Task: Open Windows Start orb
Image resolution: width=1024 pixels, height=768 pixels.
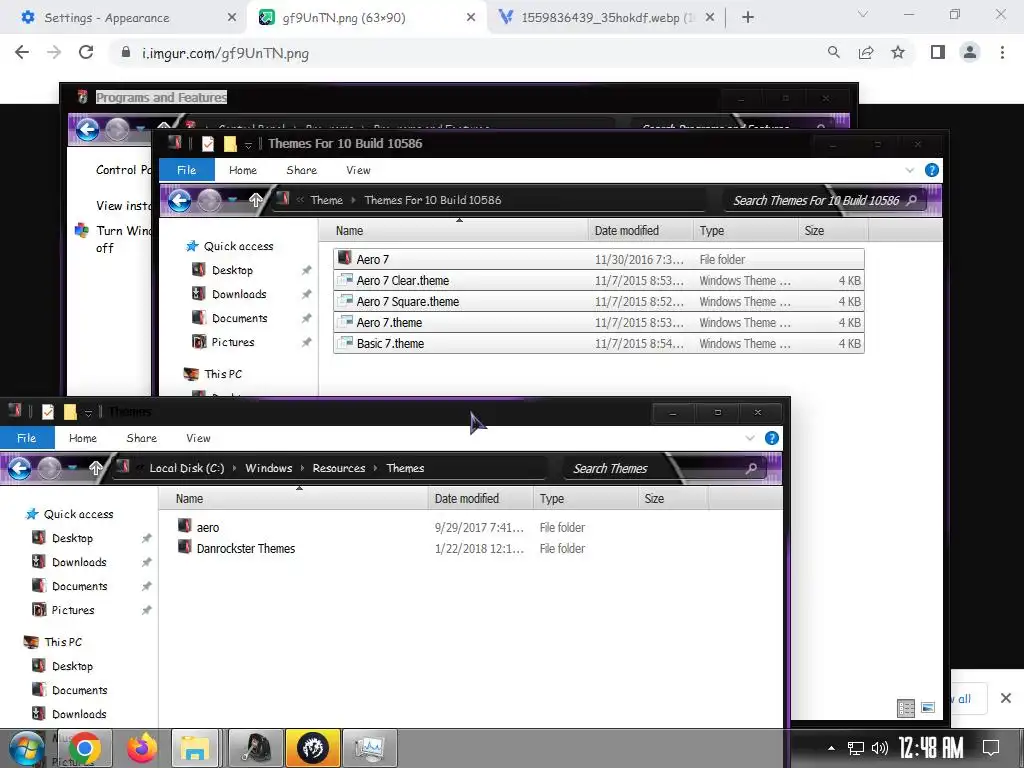Action: click(27, 748)
